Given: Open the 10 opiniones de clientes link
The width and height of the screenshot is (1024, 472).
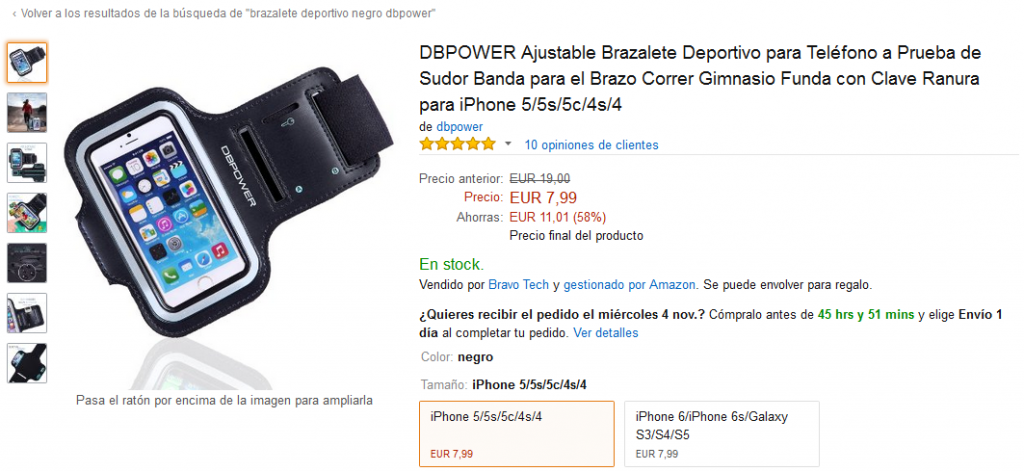Looking at the screenshot, I should (x=591, y=145).
